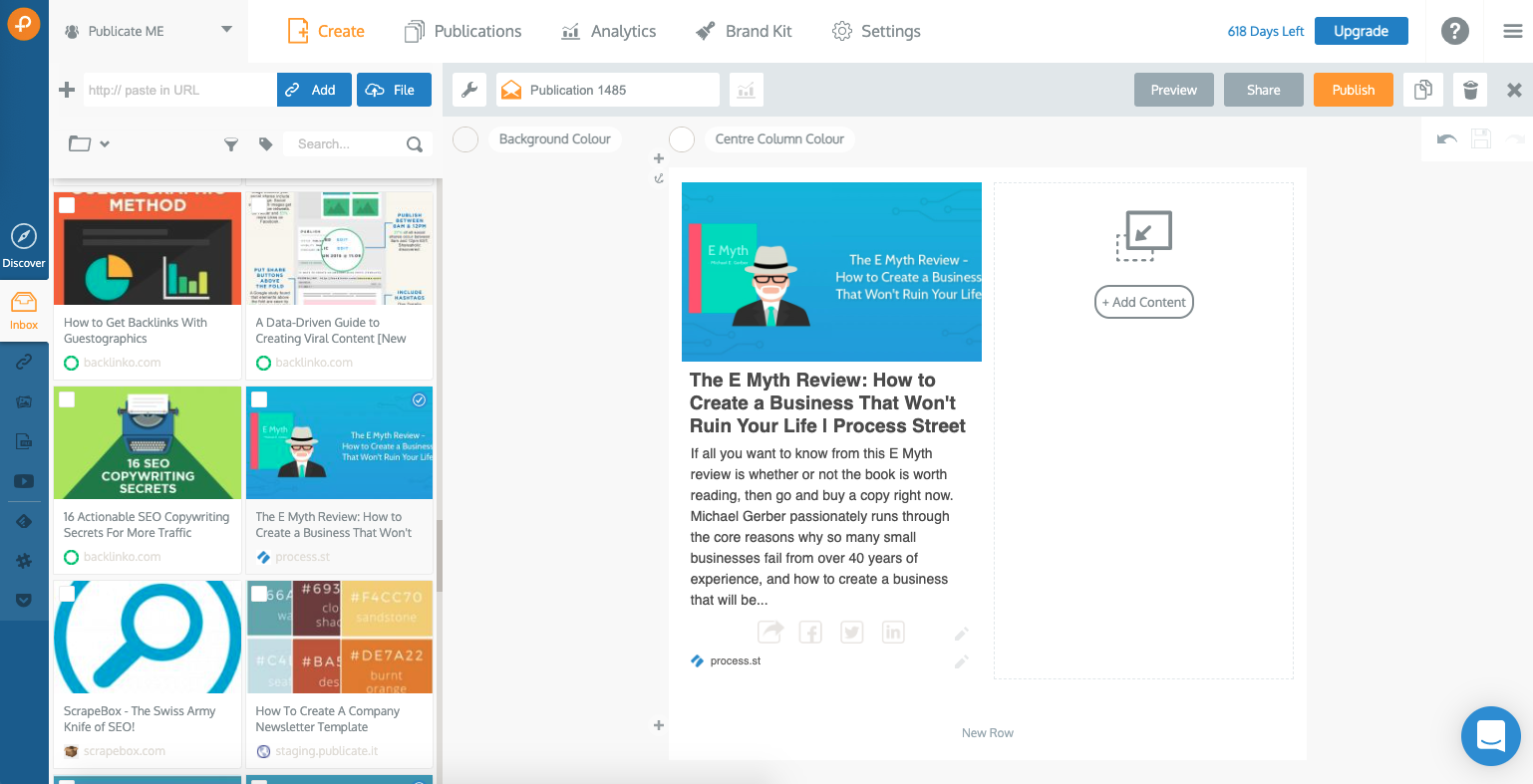Open the Settings tab
This screenshot has height=784, width=1533.
click(x=876, y=31)
